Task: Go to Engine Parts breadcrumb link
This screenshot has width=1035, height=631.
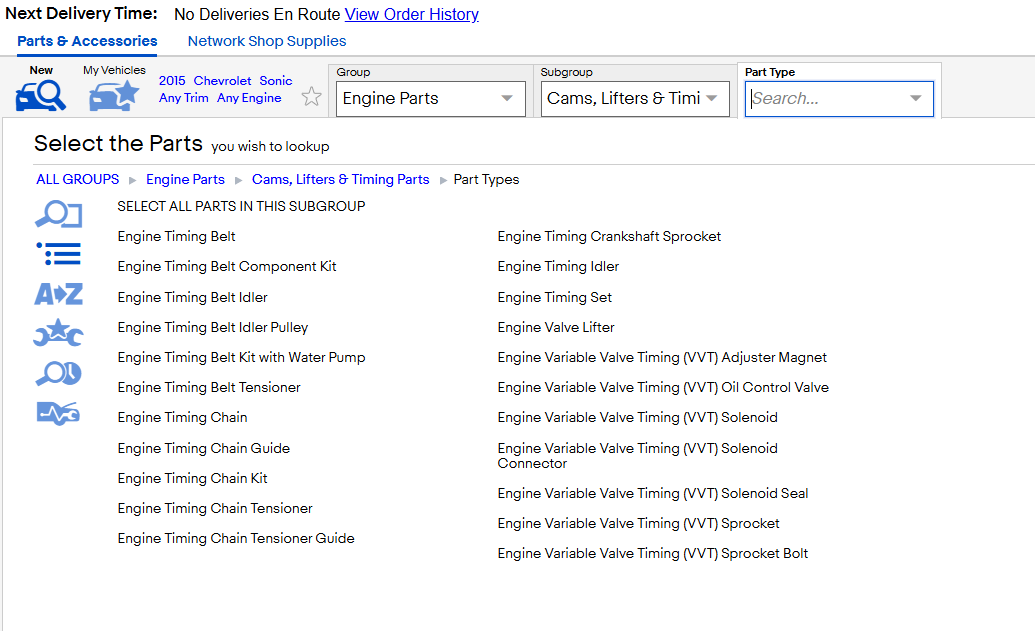Action: [x=185, y=180]
